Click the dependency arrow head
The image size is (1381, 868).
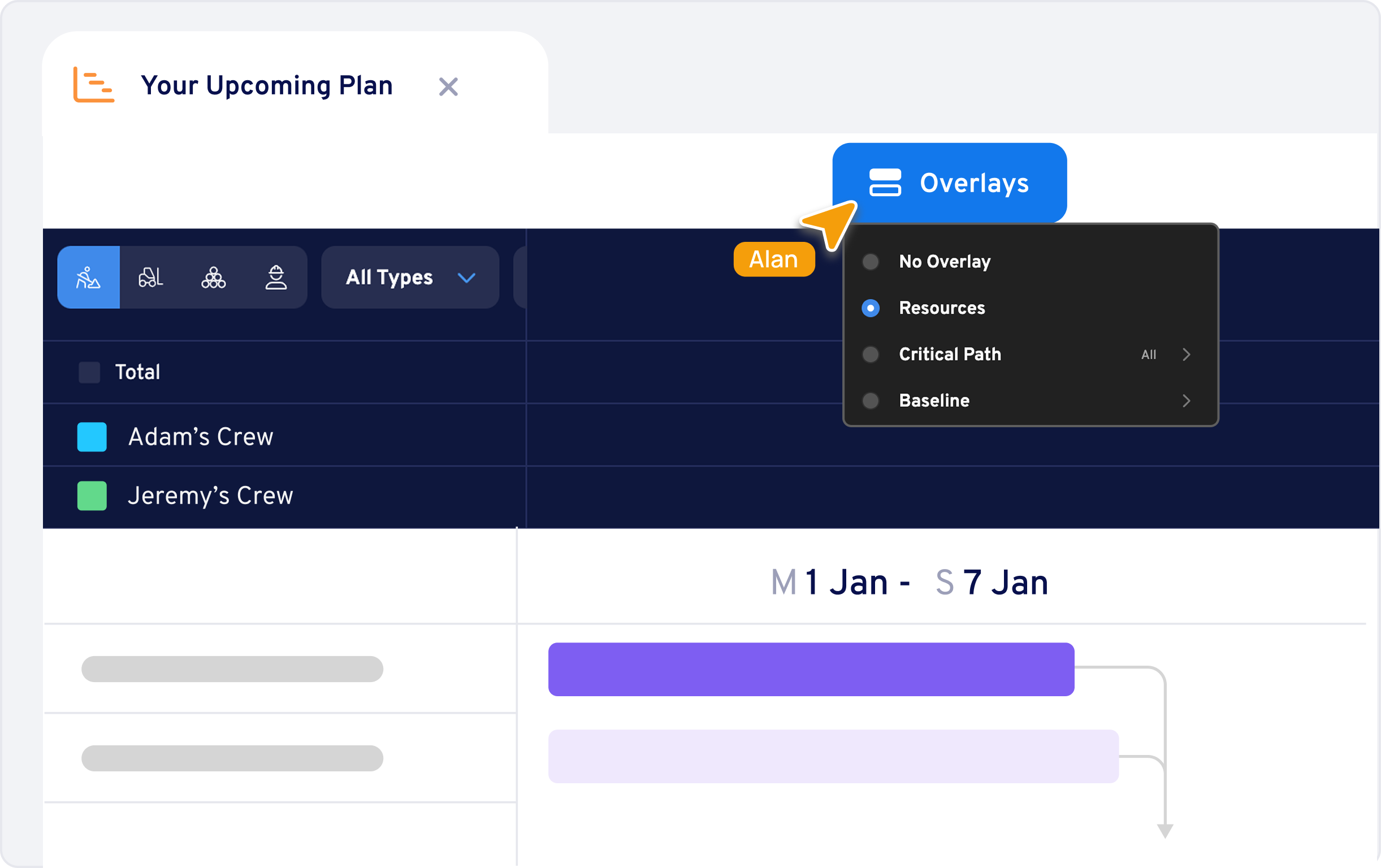(1165, 830)
